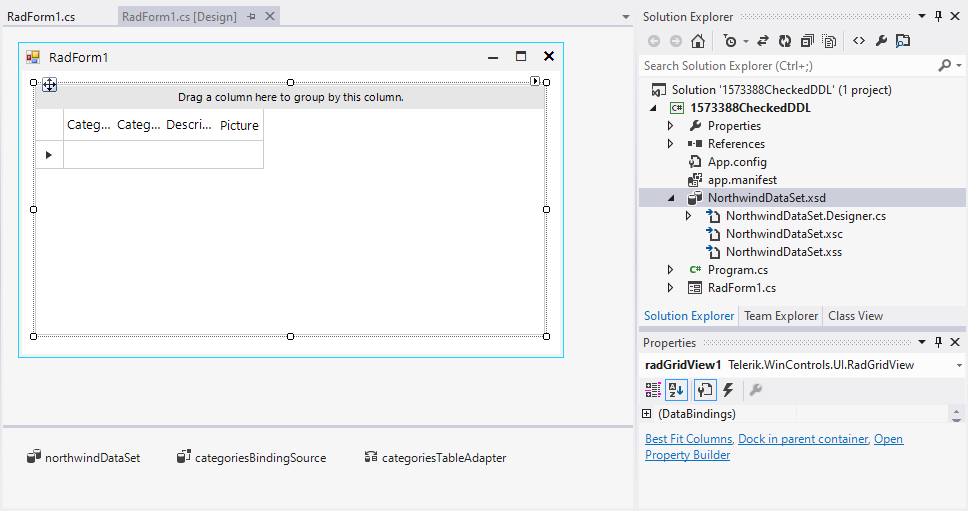Viewport: 968px width, 511px height.
Task: Close RadForm1.cs [Design] tab
Action: 270,17
